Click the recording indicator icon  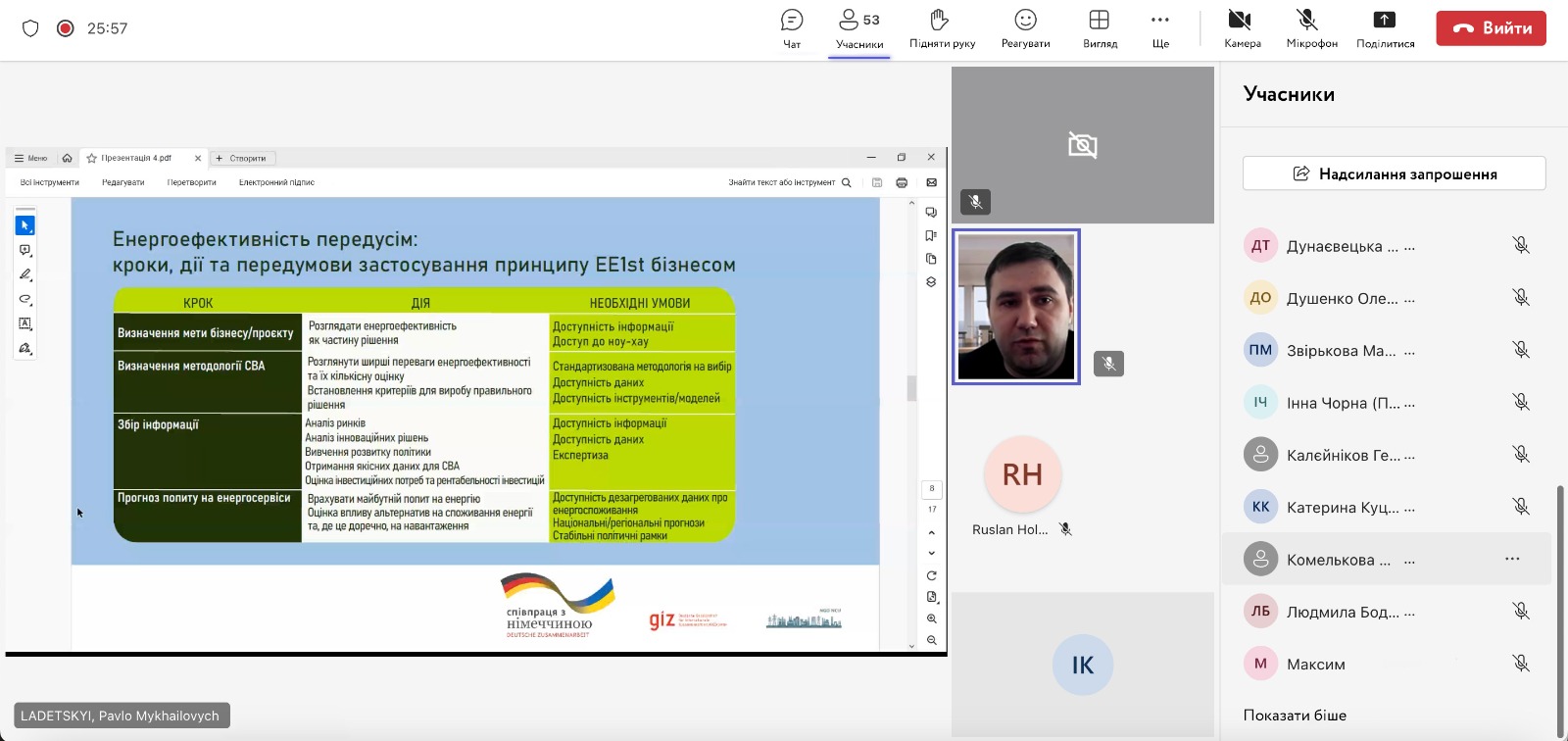(x=66, y=28)
